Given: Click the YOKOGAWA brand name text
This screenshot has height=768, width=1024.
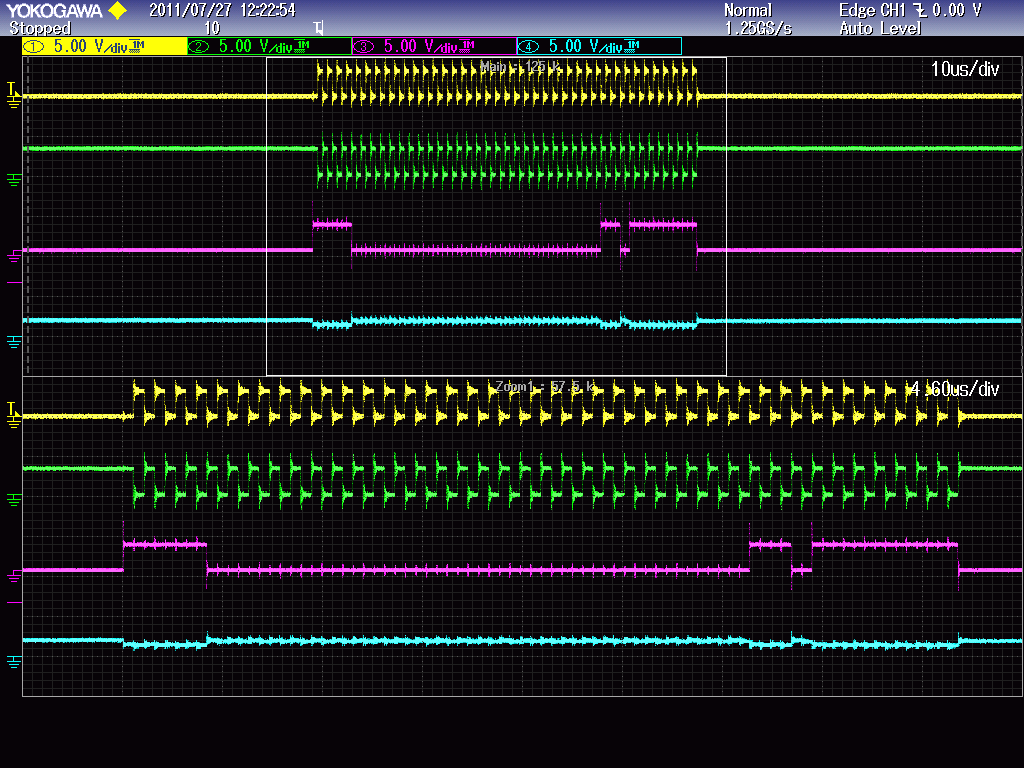Looking at the screenshot, I should click(54, 10).
